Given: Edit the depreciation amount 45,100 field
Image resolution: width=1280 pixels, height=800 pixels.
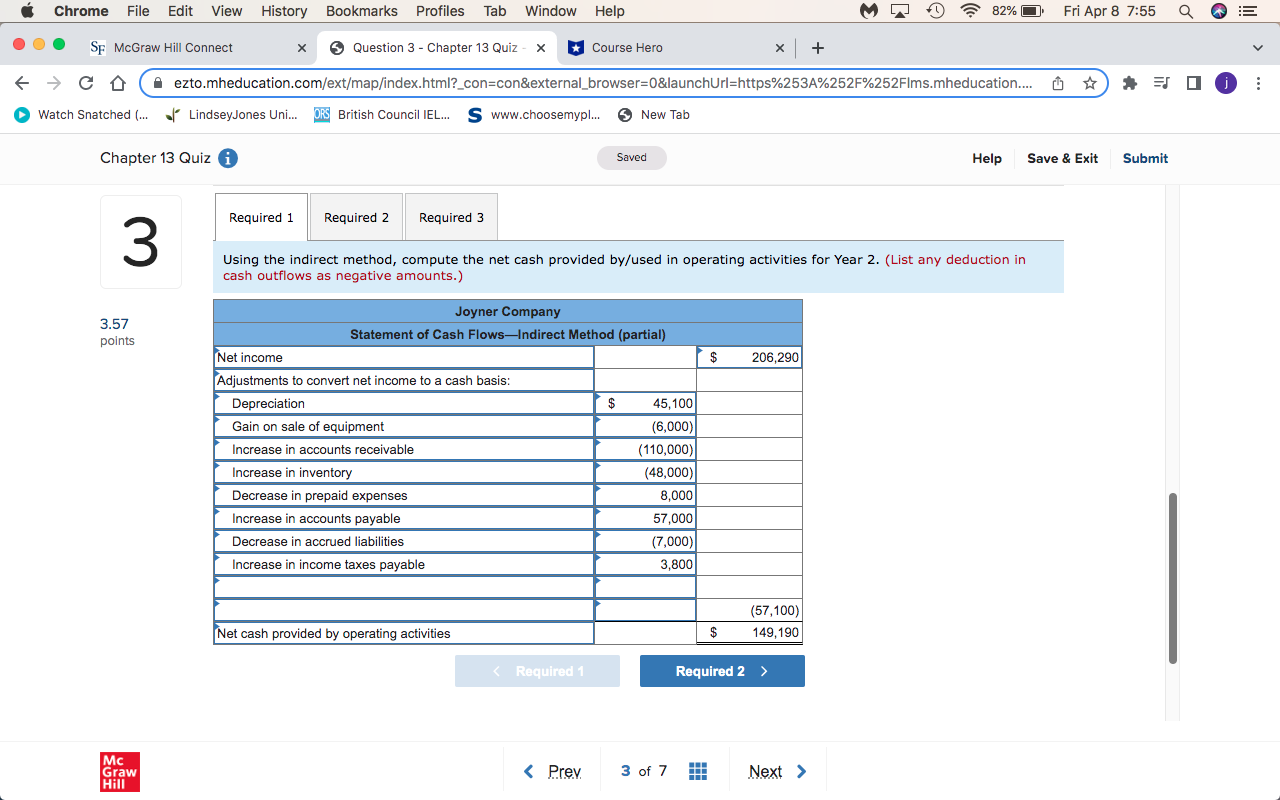Looking at the screenshot, I should [645, 403].
